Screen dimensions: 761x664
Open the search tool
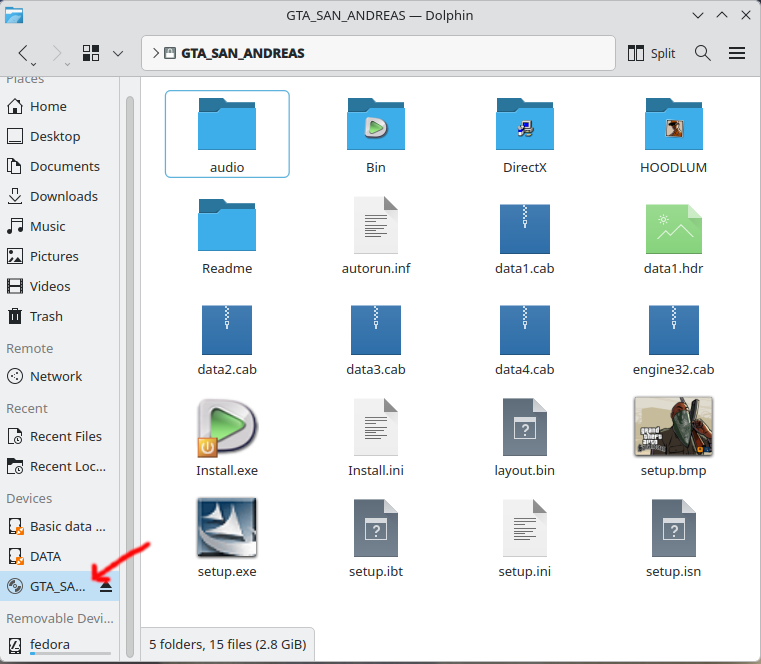point(702,53)
